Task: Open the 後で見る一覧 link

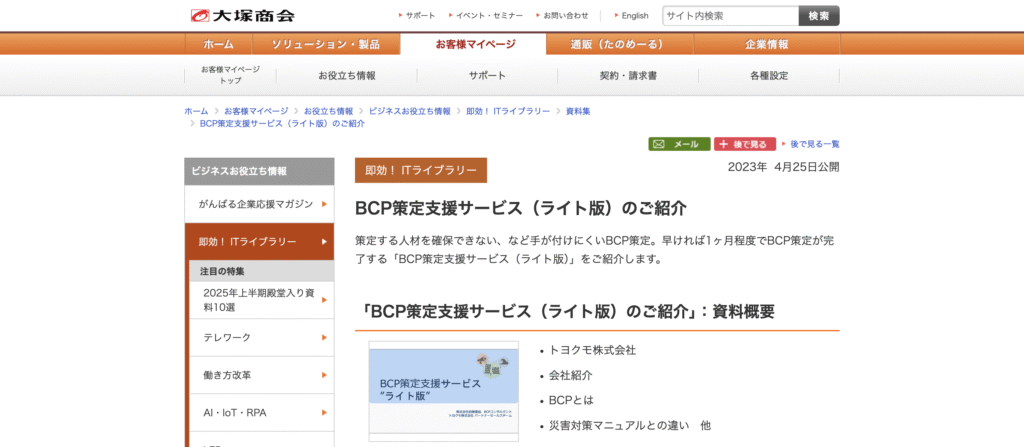Action: [x=814, y=144]
